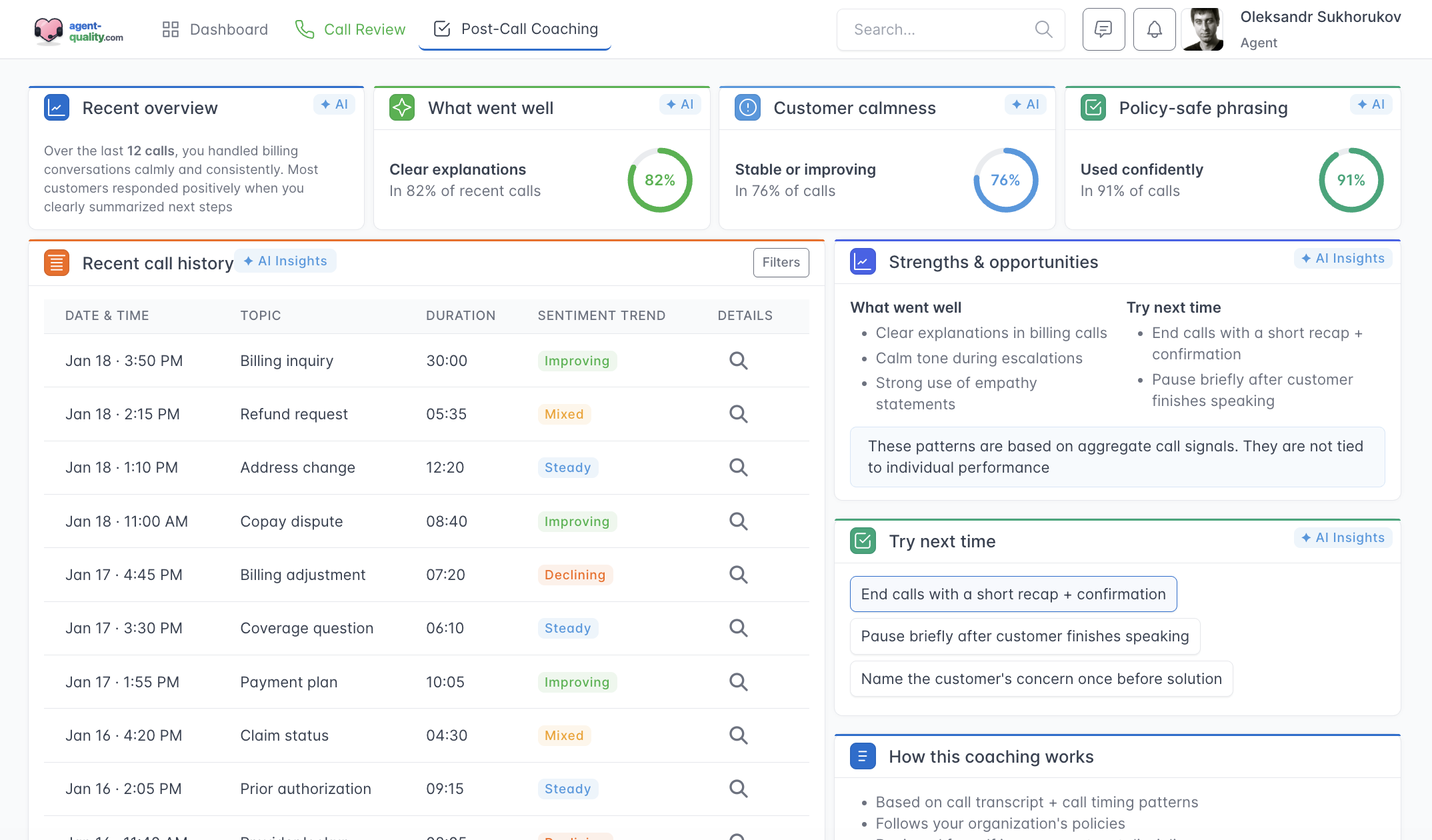Viewport: 1432px width, 840px height.
Task: Click the 82% clear explanations progress ring
Action: pos(659,180)
